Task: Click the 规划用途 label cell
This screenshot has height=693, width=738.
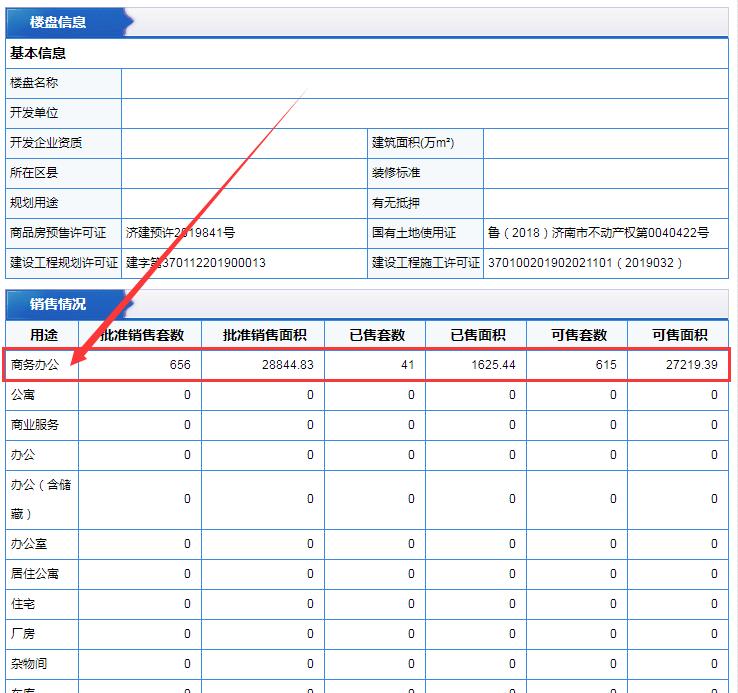Action: click(x=63, y=203)
